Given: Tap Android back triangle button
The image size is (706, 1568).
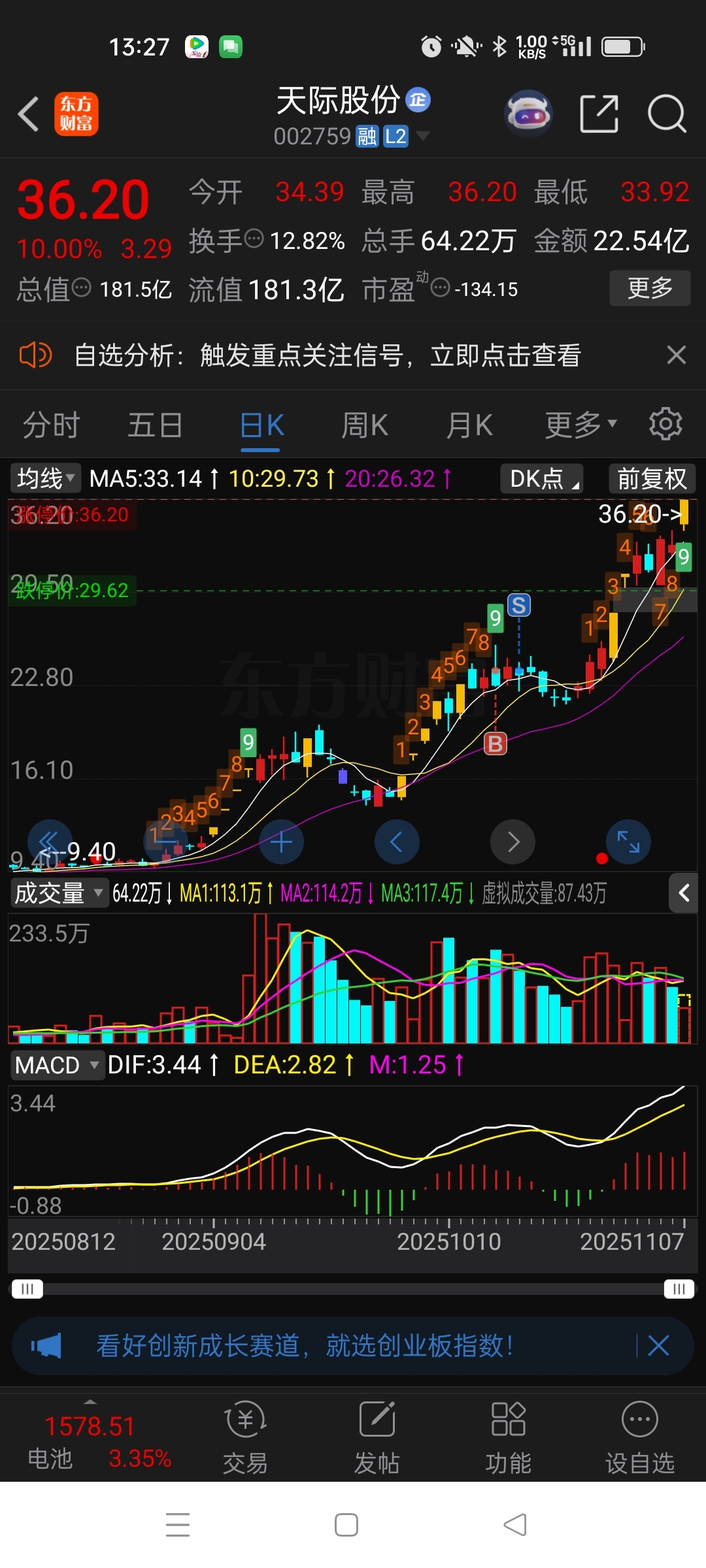Looking at the screenshot, I should pyautogui.click(x=515, y=1525).
